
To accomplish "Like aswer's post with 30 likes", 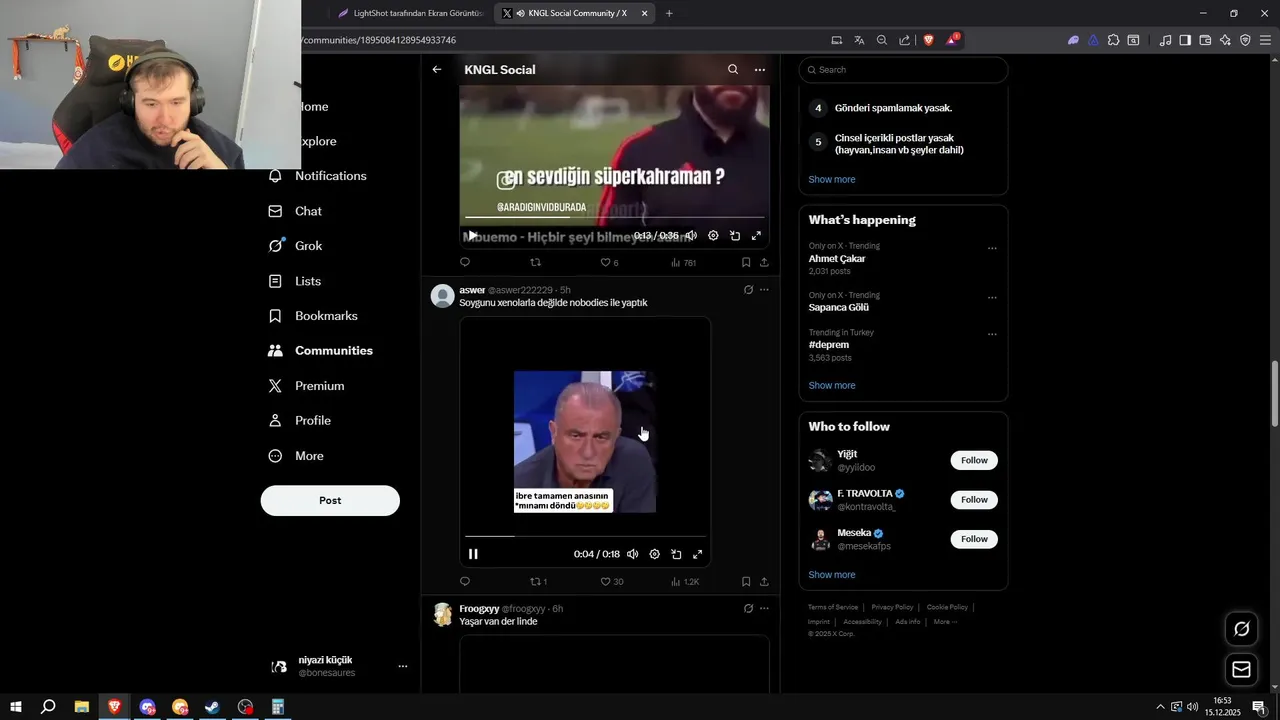I will (612, 581).
